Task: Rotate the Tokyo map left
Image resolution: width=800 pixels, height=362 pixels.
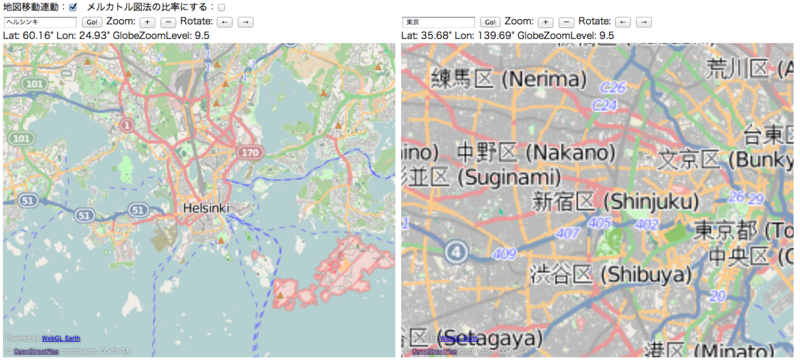Action: 623,22
